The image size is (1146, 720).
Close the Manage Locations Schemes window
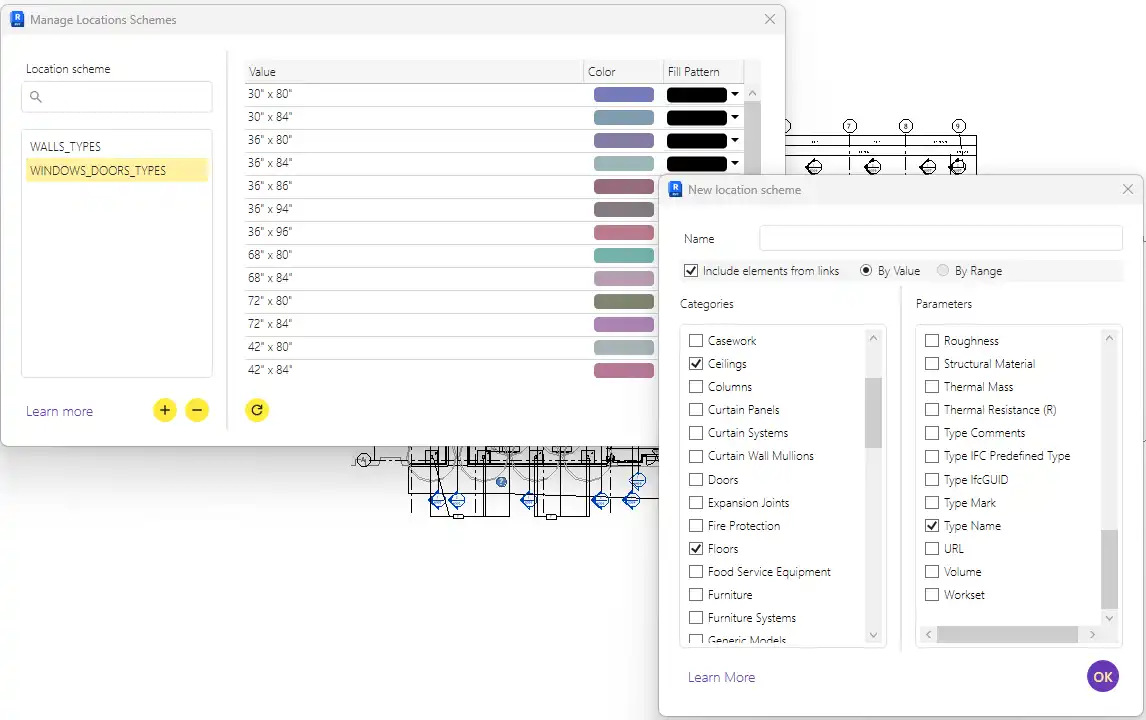[770, 19]
